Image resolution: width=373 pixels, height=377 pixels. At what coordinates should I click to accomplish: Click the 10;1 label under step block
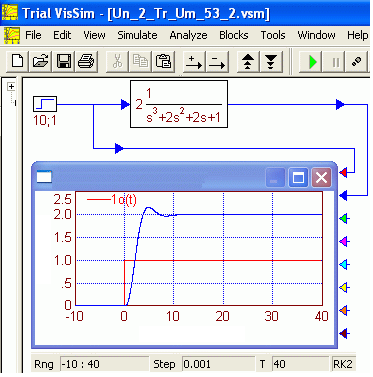[45, 120]
